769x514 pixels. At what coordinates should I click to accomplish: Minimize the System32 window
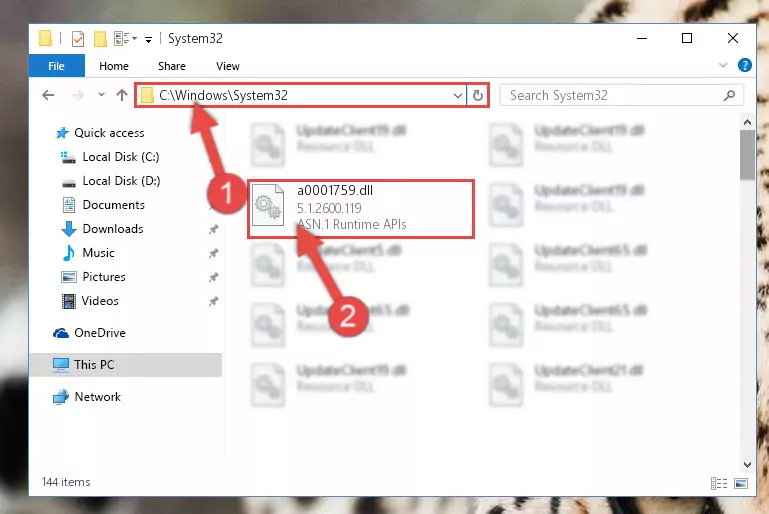coord(642,38)
